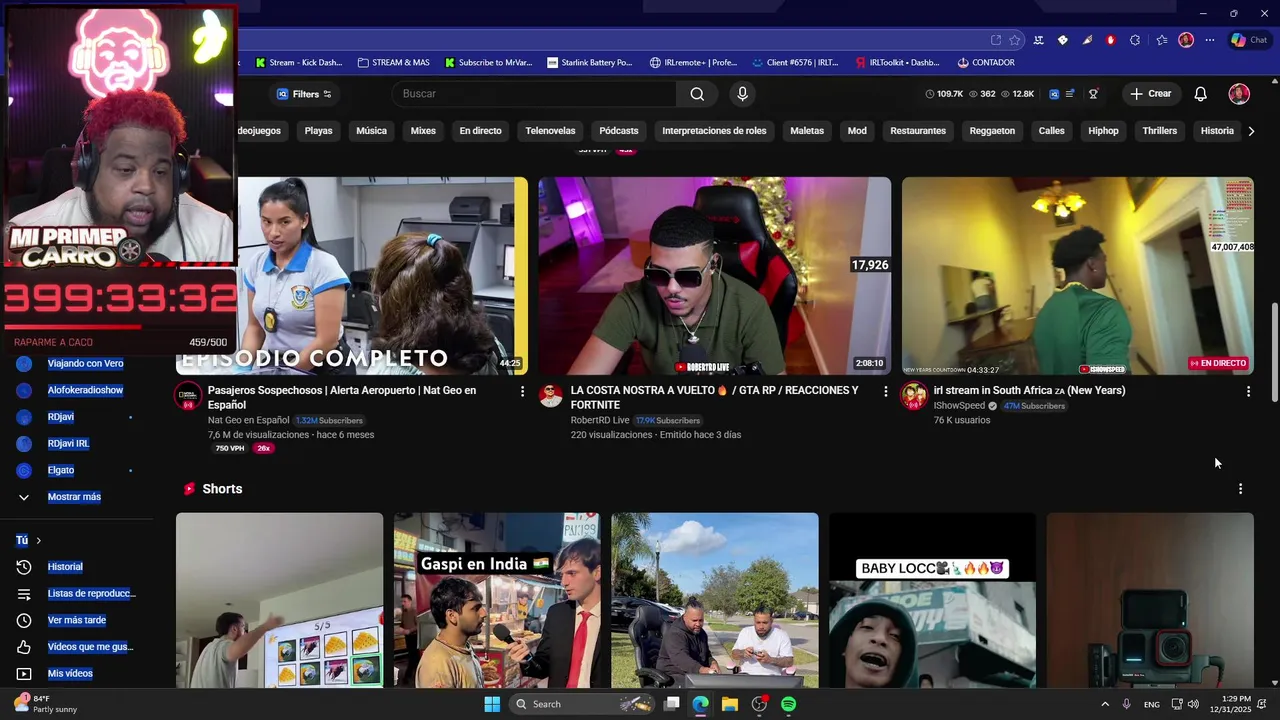Open the CONTADOR bookmark
Viewport: 1280px width, 720px height.
pos(986,62)
